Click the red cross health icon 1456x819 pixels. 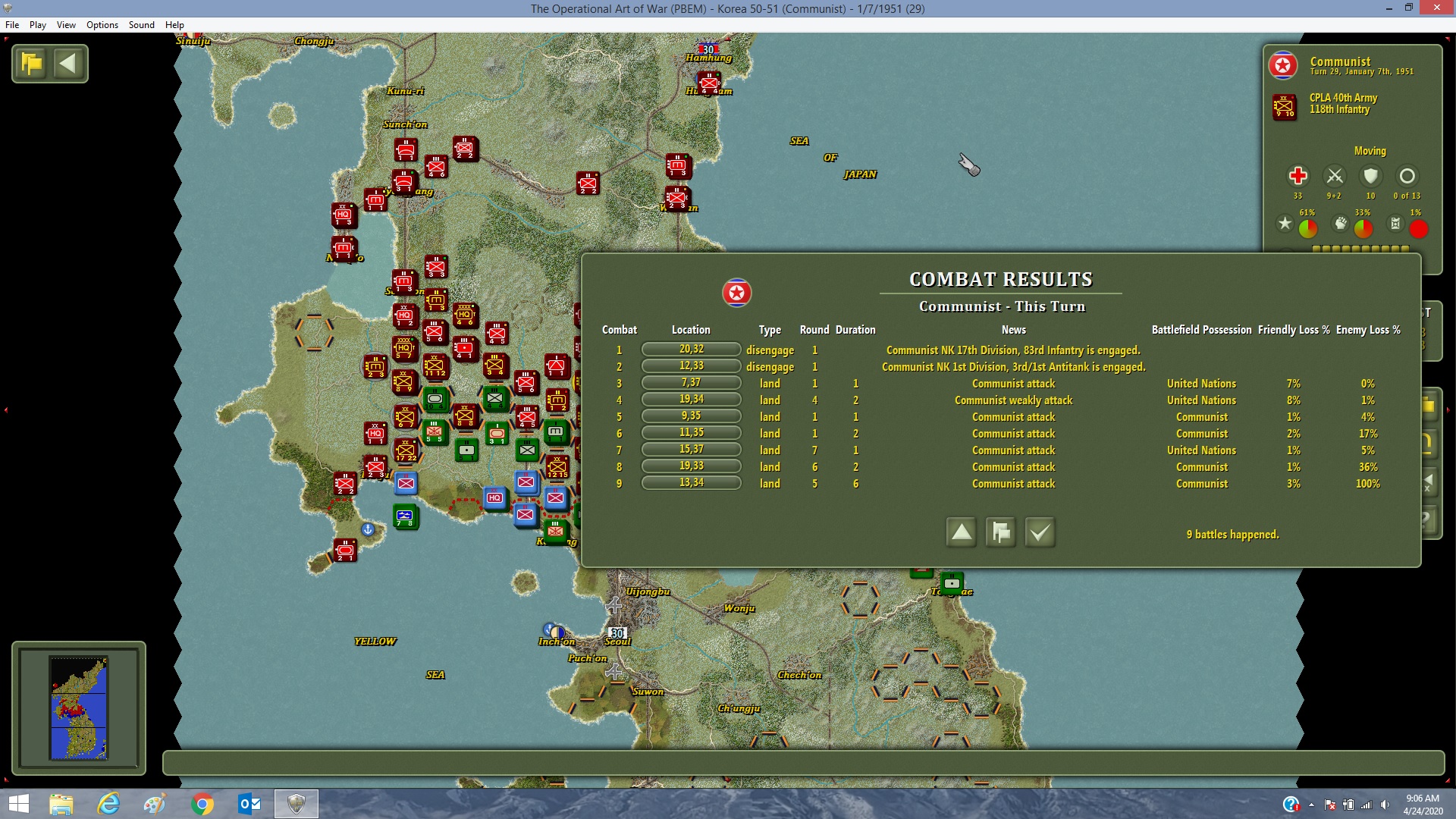(x=1298, y=176)
